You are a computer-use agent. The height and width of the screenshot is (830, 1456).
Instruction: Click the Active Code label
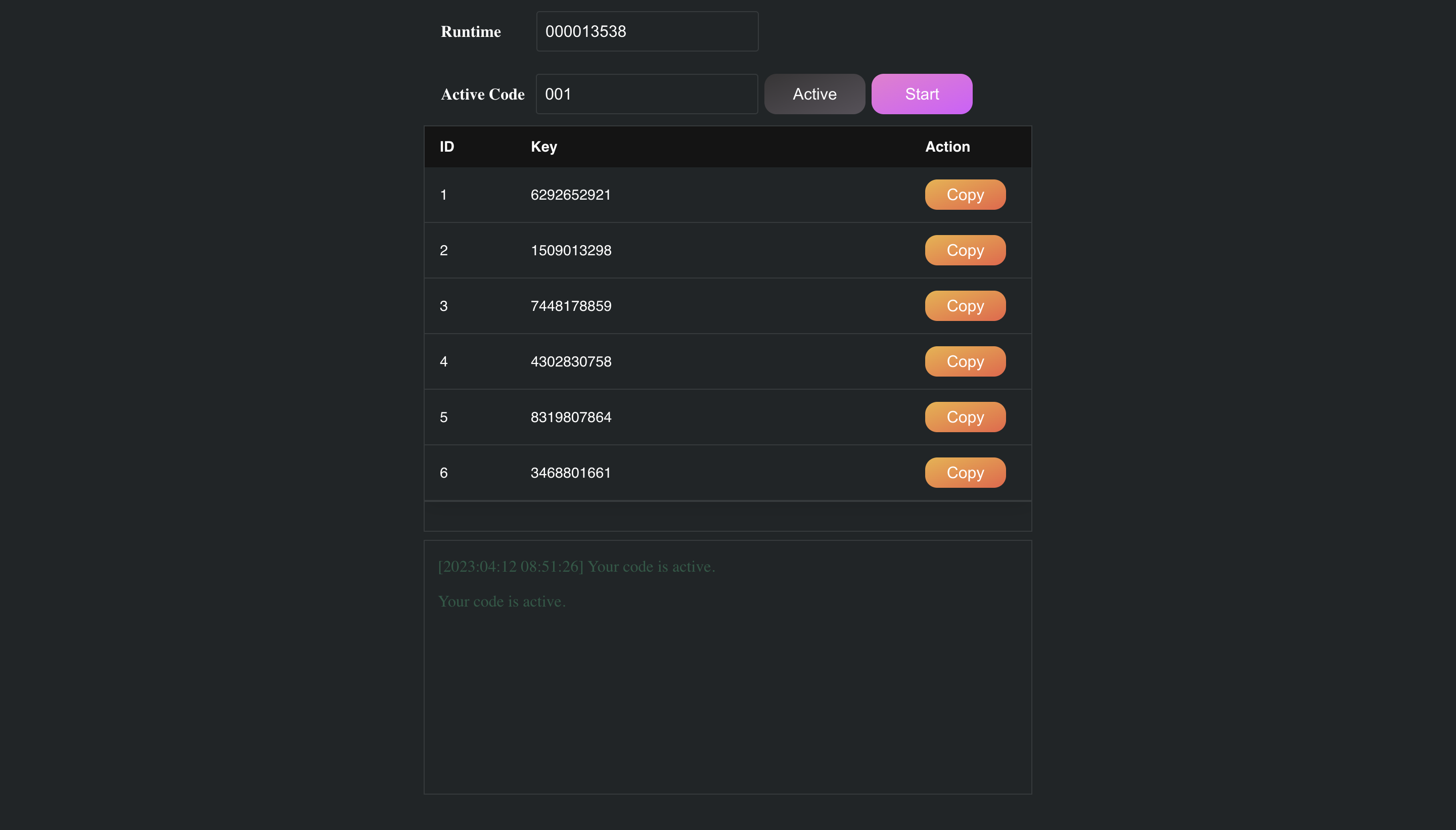click(x=482, y=95)
